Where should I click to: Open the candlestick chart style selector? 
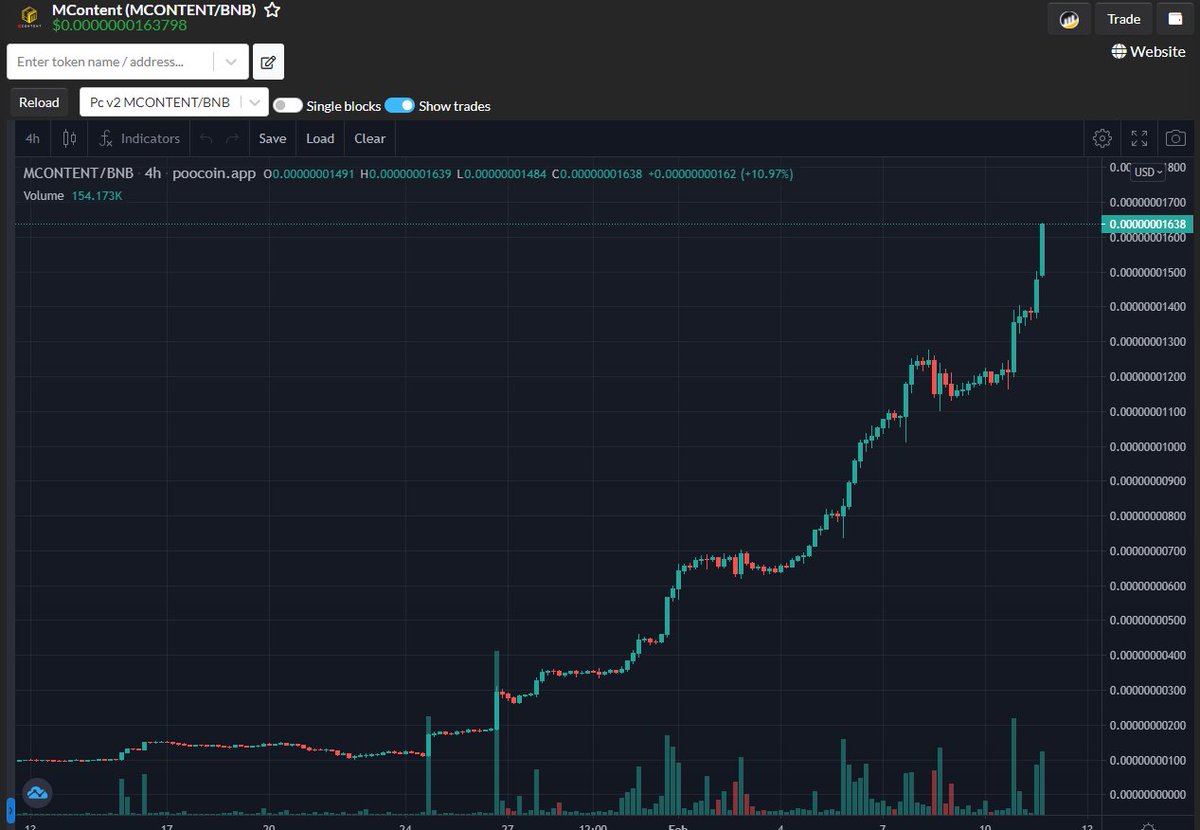pyautogui.click(x=69, y=138)
